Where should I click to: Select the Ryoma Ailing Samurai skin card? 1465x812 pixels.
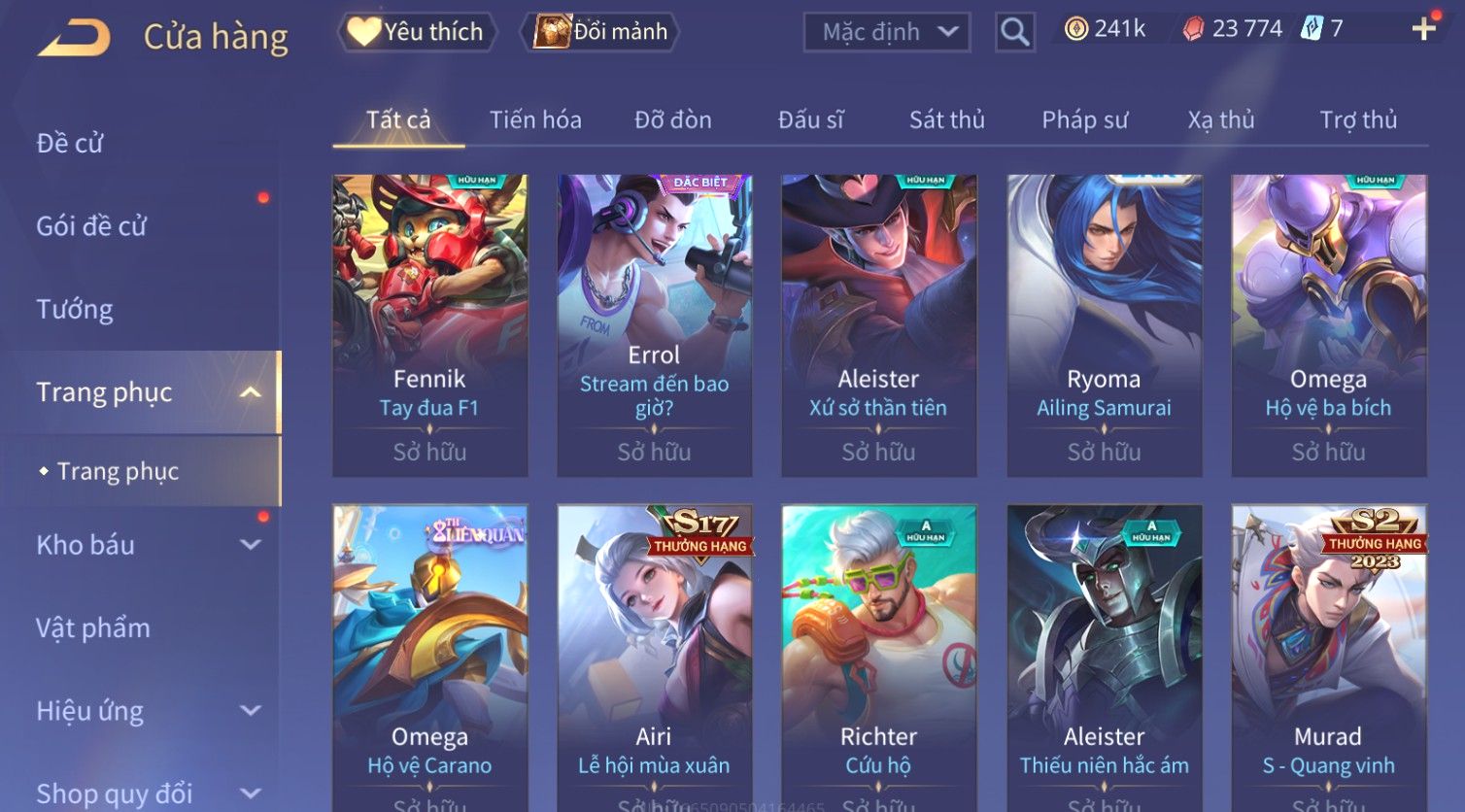click(x=1105, y=325)
